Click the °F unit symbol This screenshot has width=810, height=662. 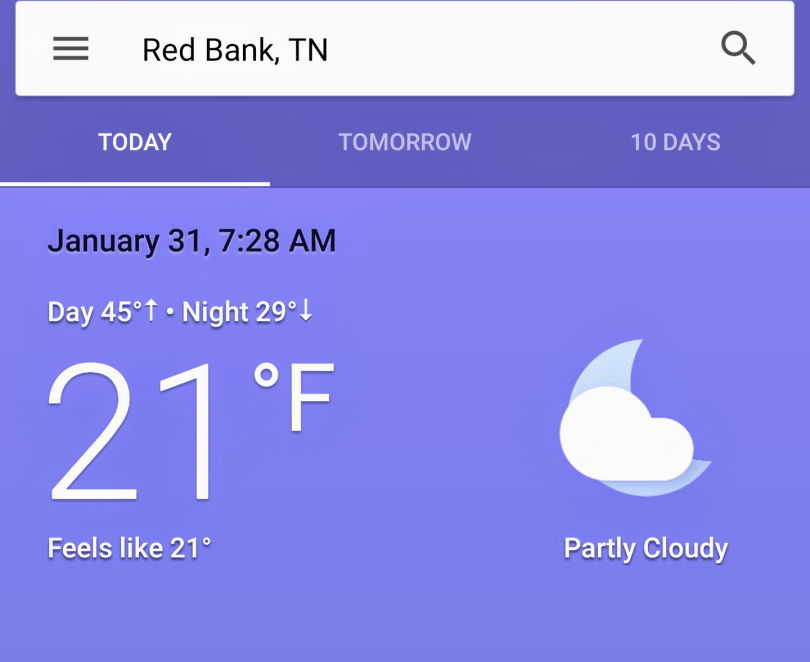click(x=294, y=397)
